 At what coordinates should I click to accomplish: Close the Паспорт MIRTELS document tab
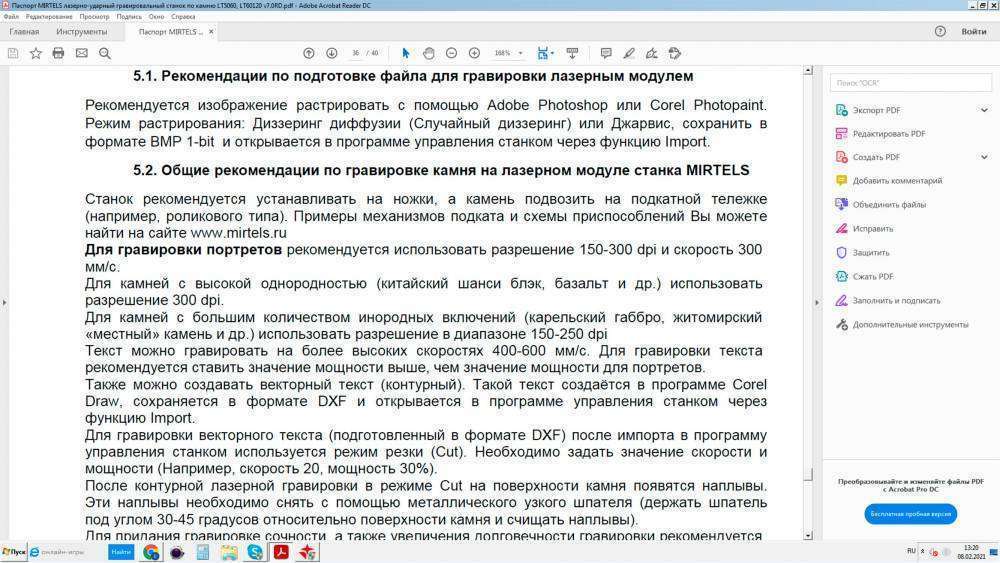pos(211,31)
